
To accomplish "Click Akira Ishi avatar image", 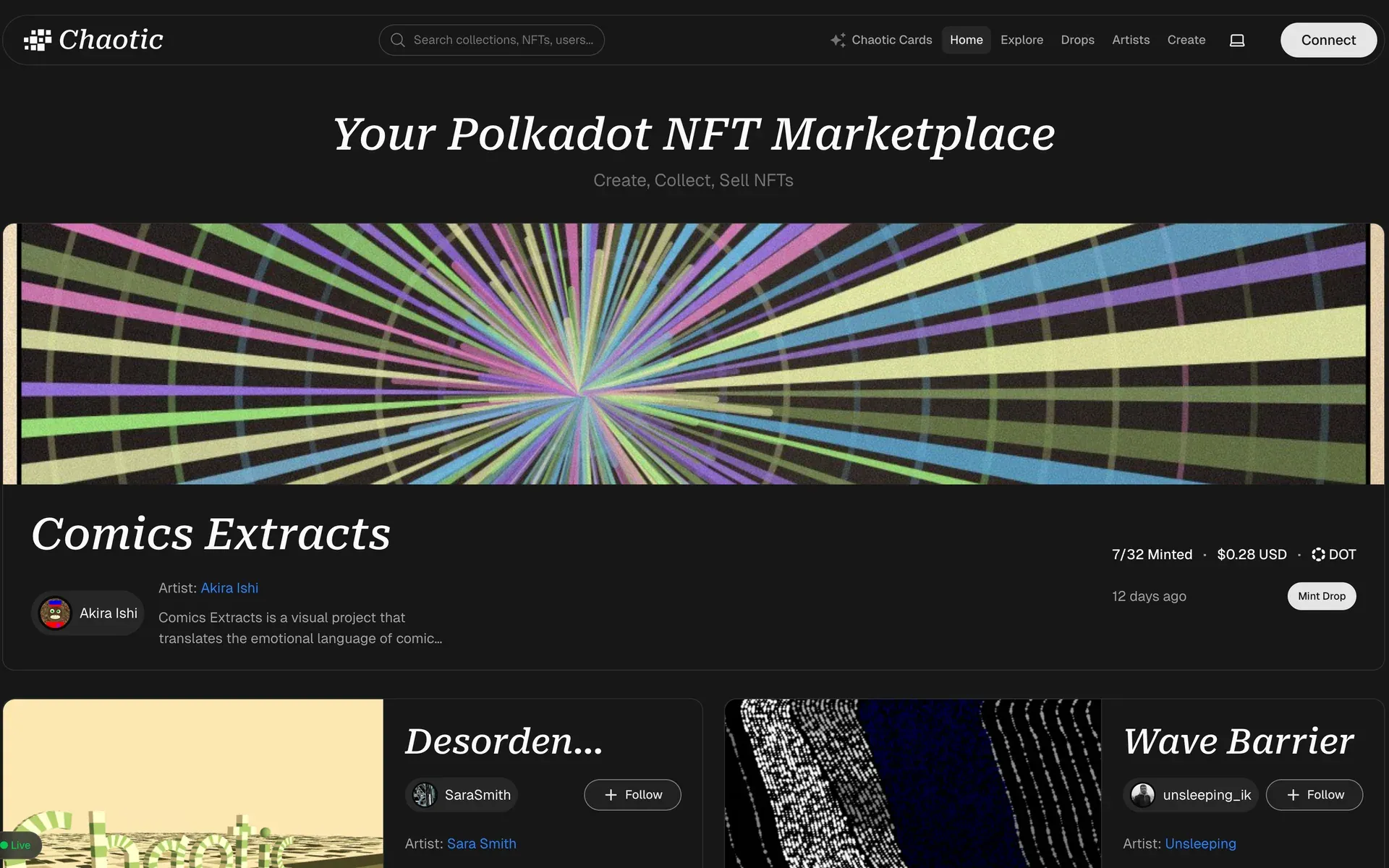I will pyautogui.click(x=55, y=613).
